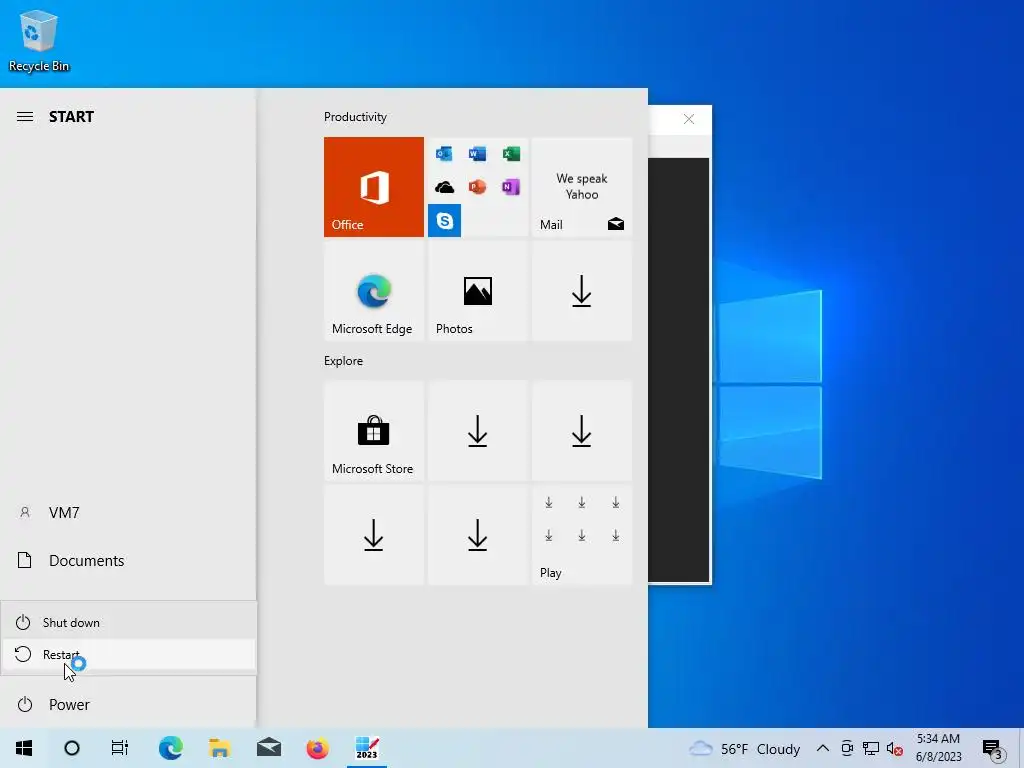The width and height of the screenshot is (1024, 768).
Task: Collapse the START hamburger menu
Action: pos(25,117)
